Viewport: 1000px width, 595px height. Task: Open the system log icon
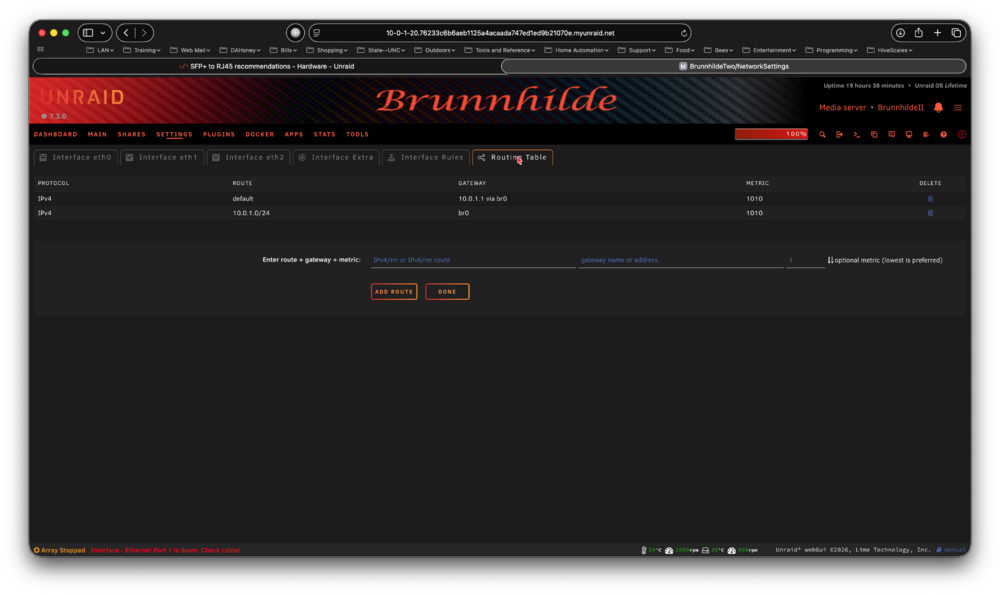926,135
